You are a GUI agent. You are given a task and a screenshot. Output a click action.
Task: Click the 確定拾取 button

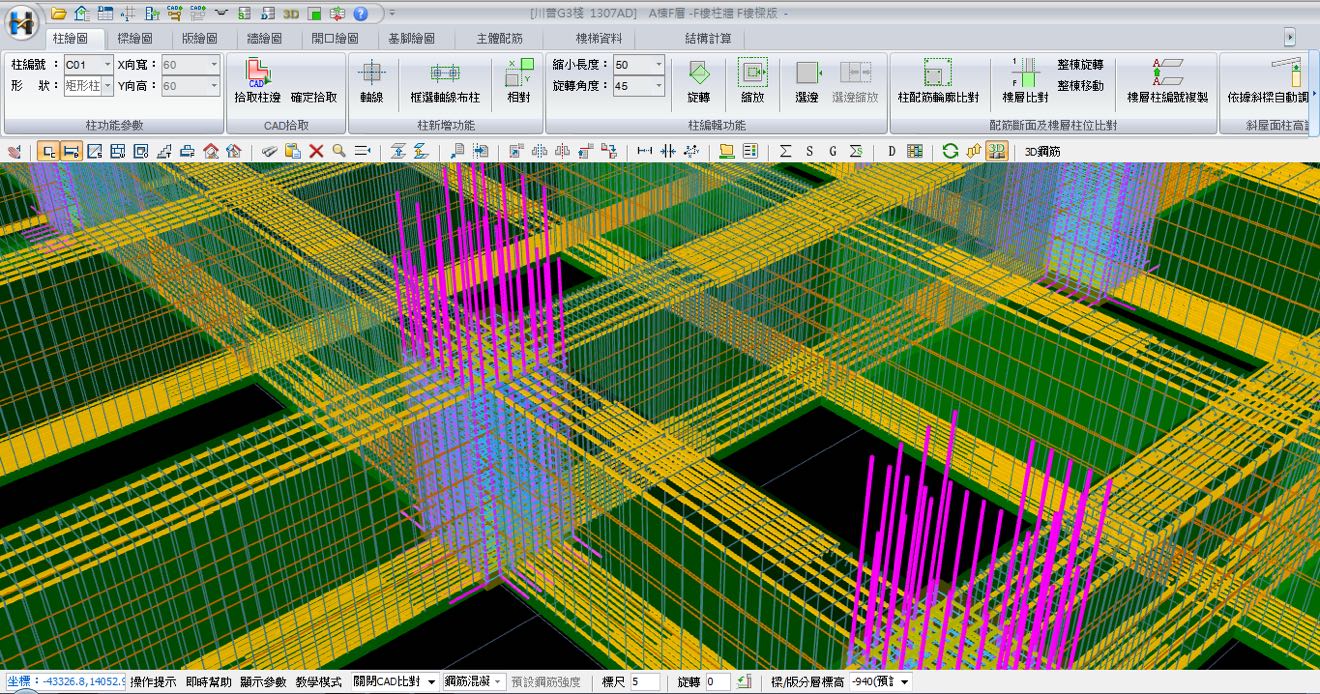(314, 98)
